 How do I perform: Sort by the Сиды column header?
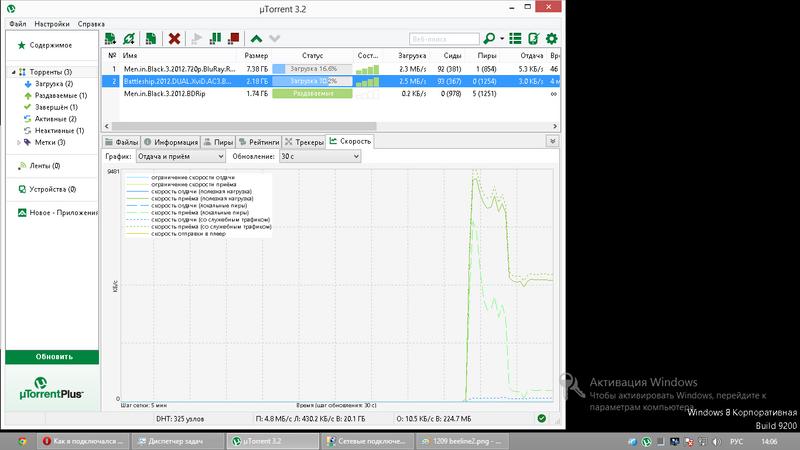point(447,56)
